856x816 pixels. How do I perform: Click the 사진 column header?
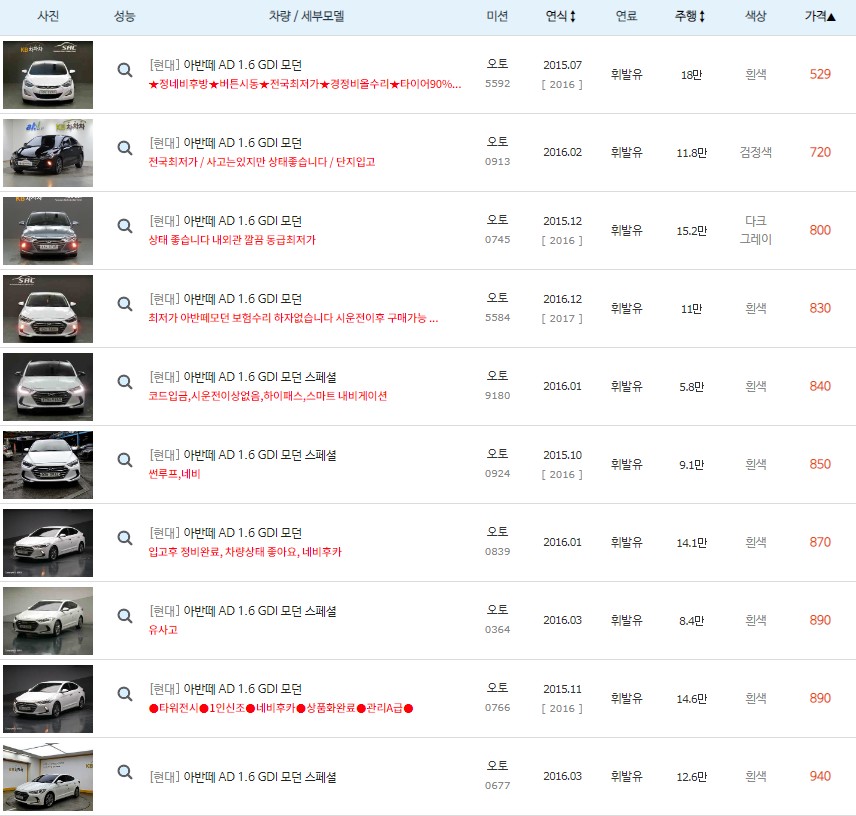(x=48, y=16)
